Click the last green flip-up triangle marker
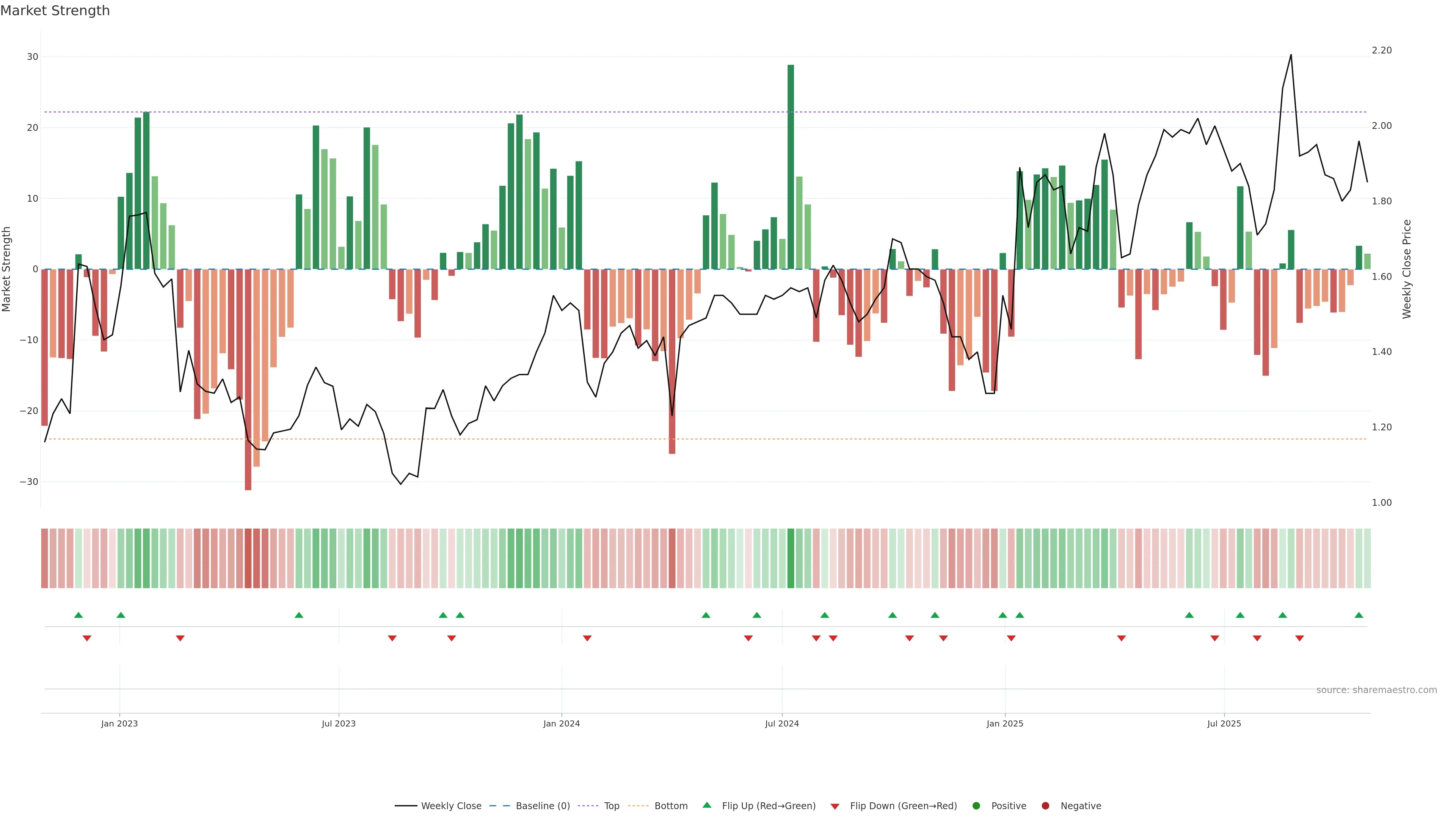The image size is (1456, 819). point(1359,615)
